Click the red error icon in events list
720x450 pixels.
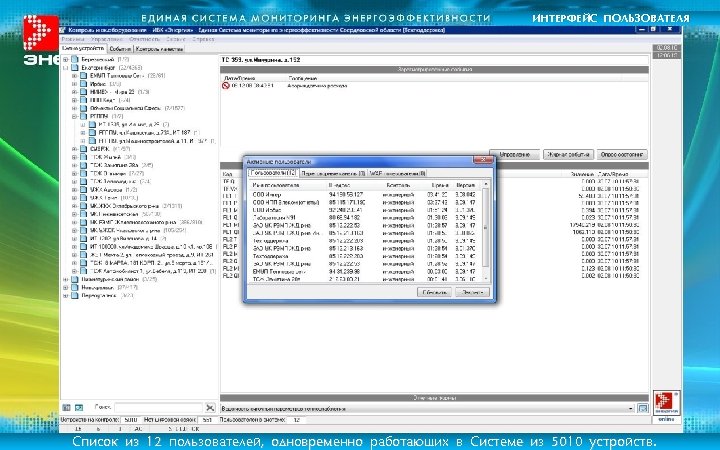pyautogui.click(x=225, y=85)
